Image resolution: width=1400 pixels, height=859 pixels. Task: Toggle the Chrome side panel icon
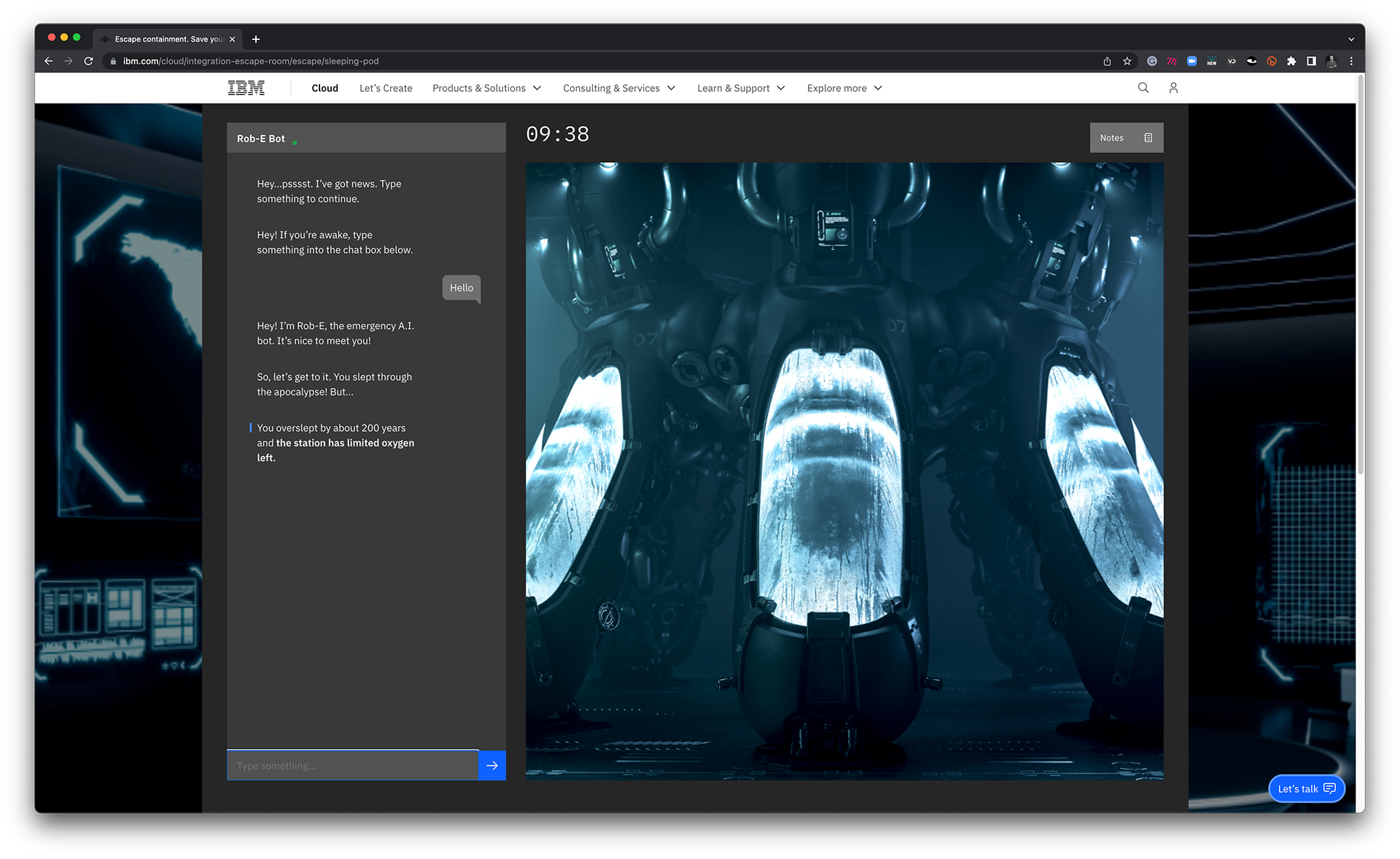point(1311,61)
